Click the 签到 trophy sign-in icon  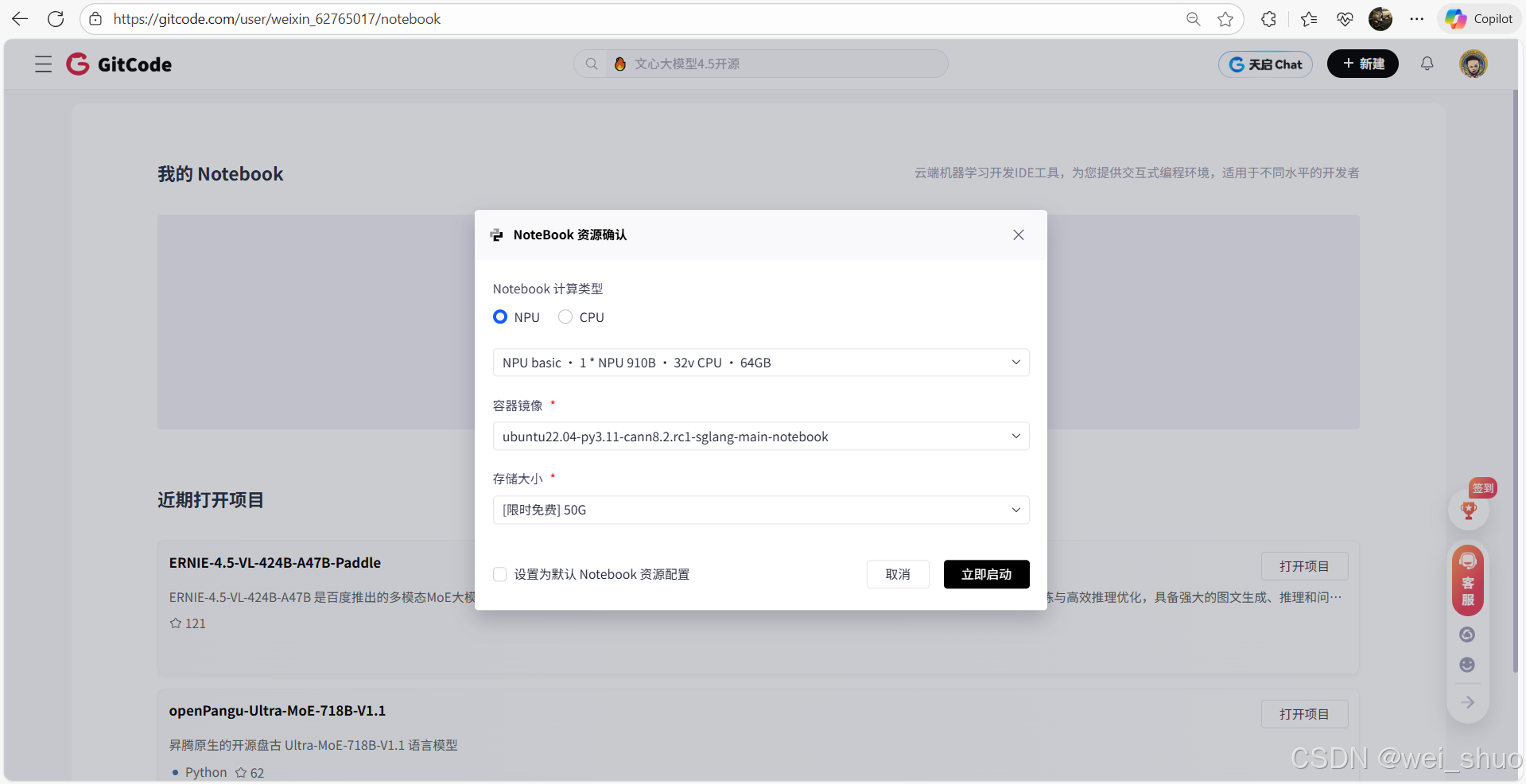point(1468,510)
